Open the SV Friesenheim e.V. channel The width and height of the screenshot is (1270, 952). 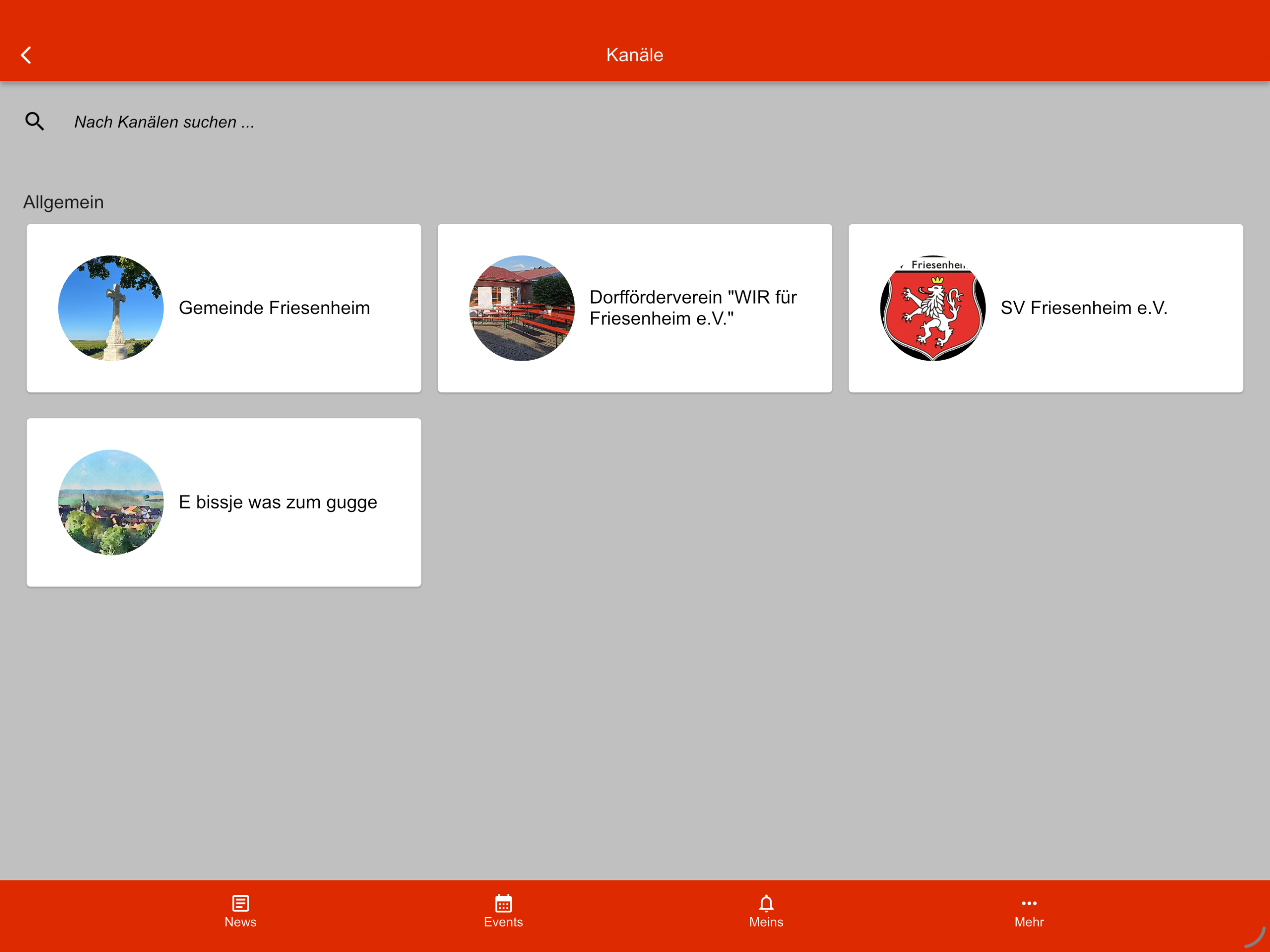click(x=1045, y=308)
